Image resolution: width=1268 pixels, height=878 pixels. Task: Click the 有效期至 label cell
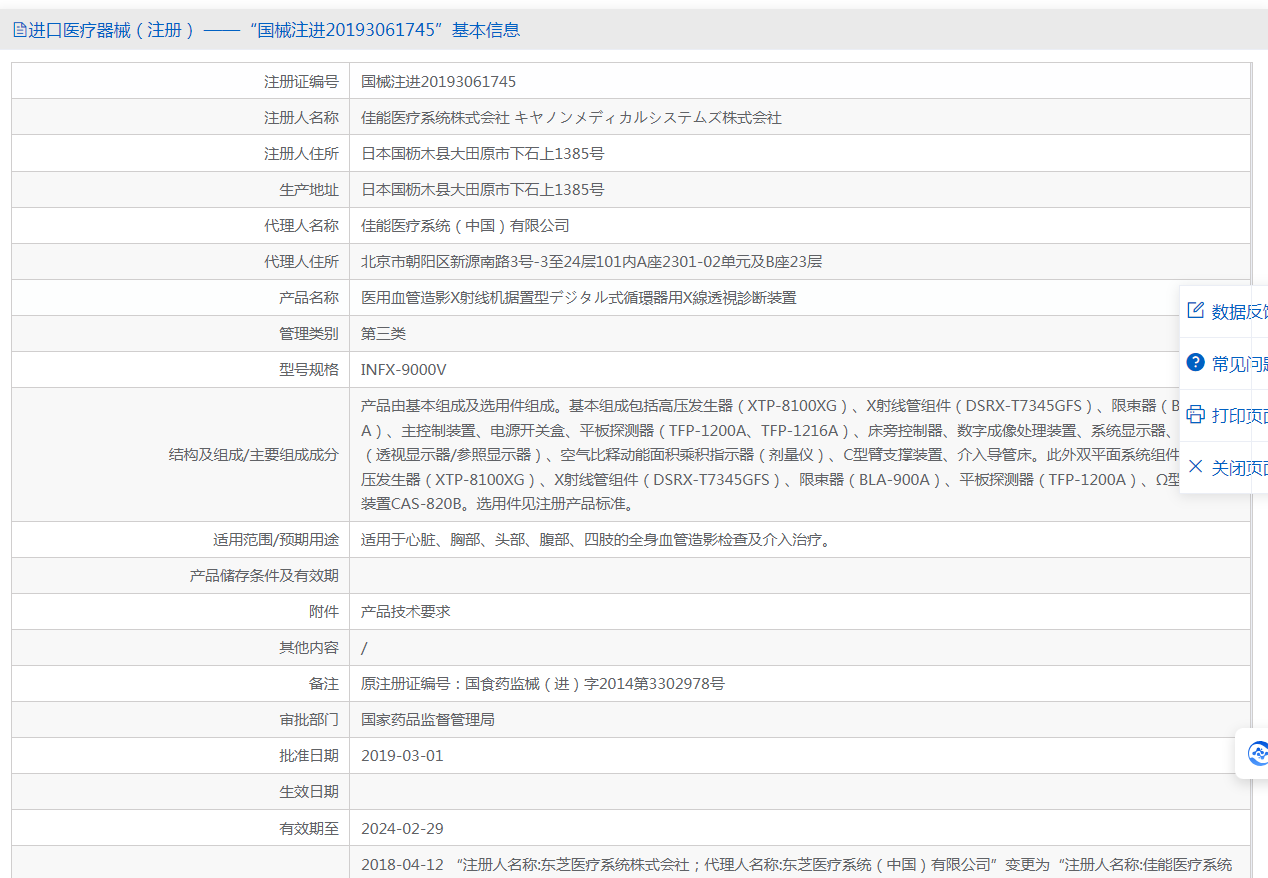point(180,827)
